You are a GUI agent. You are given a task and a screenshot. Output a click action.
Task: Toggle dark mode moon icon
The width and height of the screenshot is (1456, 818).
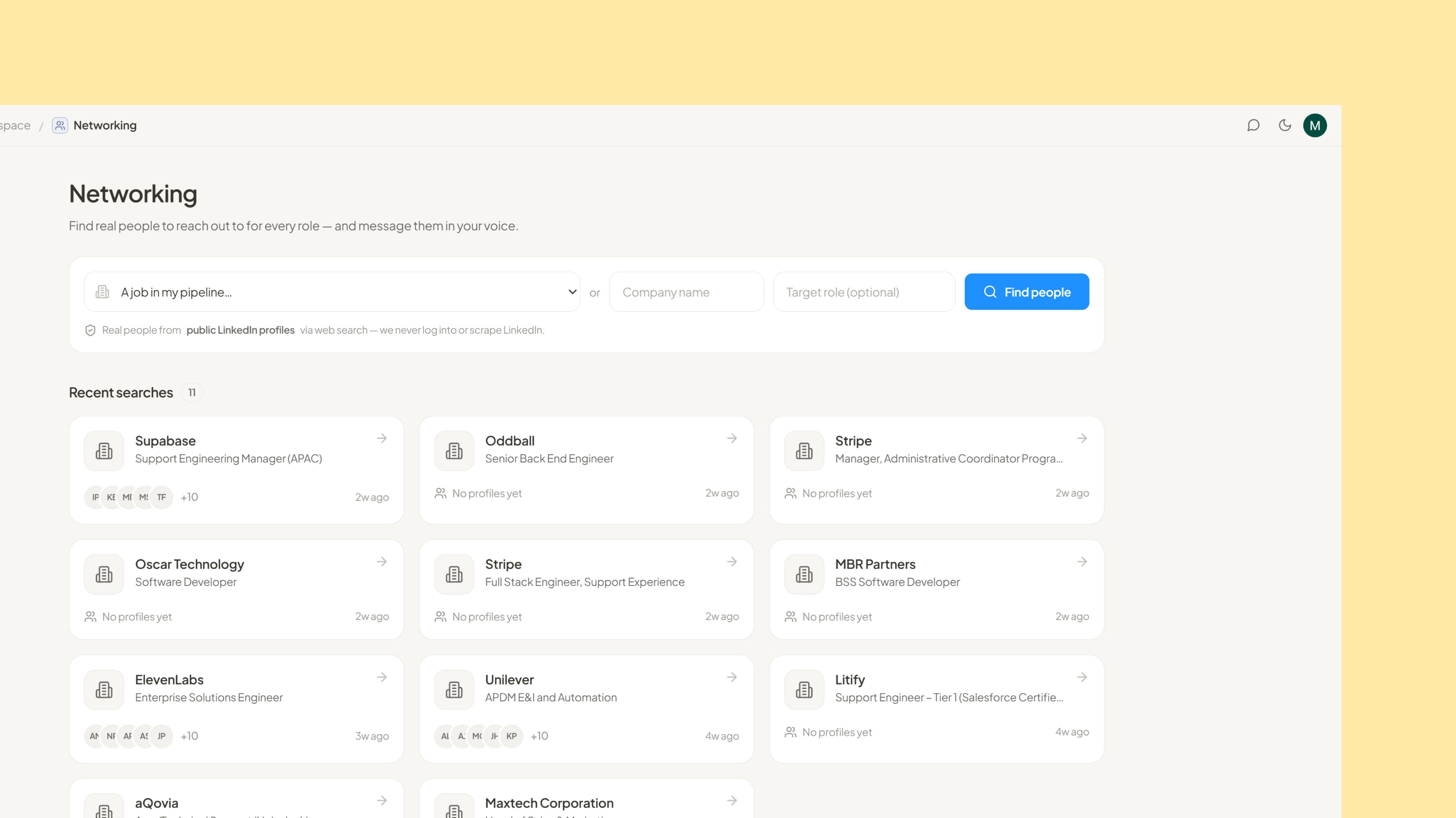(1285, 126)
